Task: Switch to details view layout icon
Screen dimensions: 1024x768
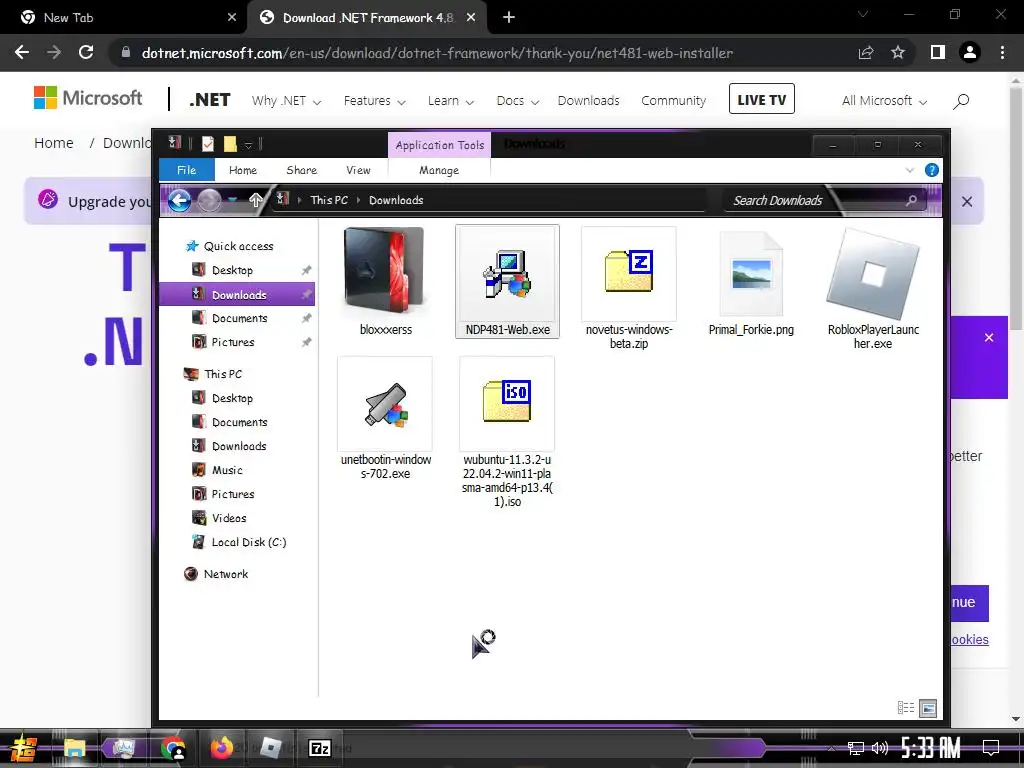Action: pos(906,707)
